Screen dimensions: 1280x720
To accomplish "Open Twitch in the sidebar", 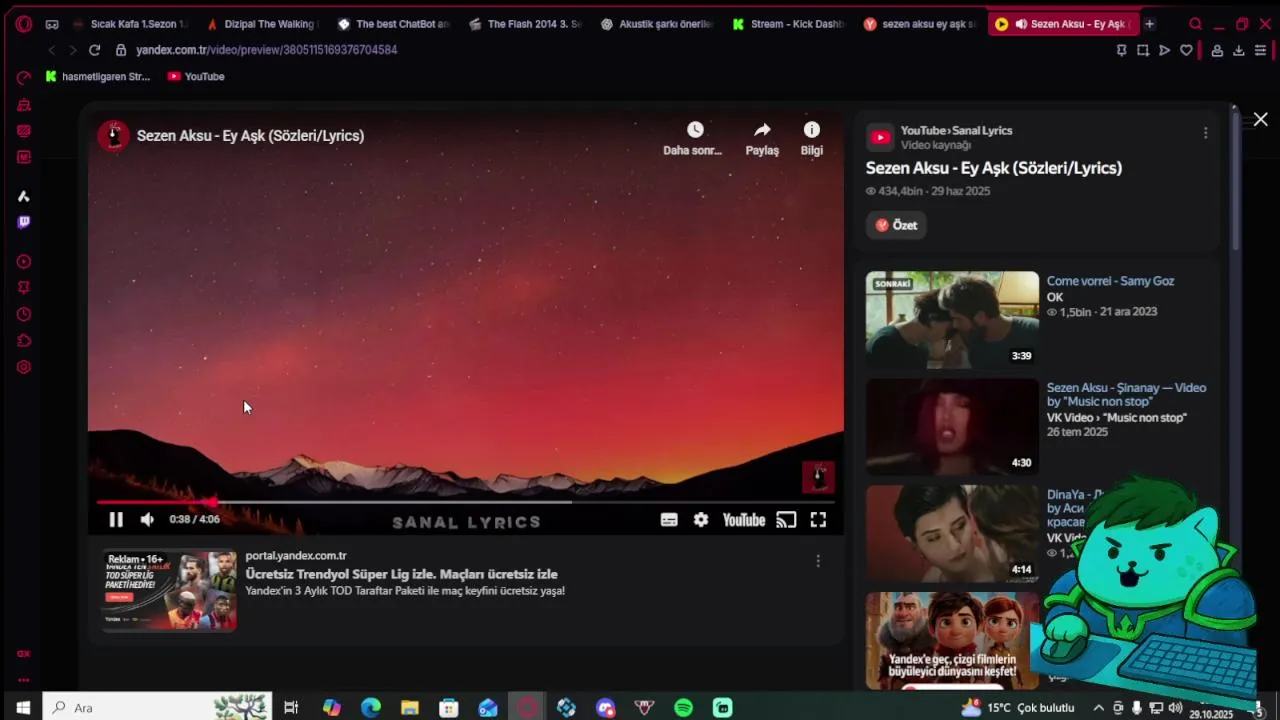I will coord(24,222).
